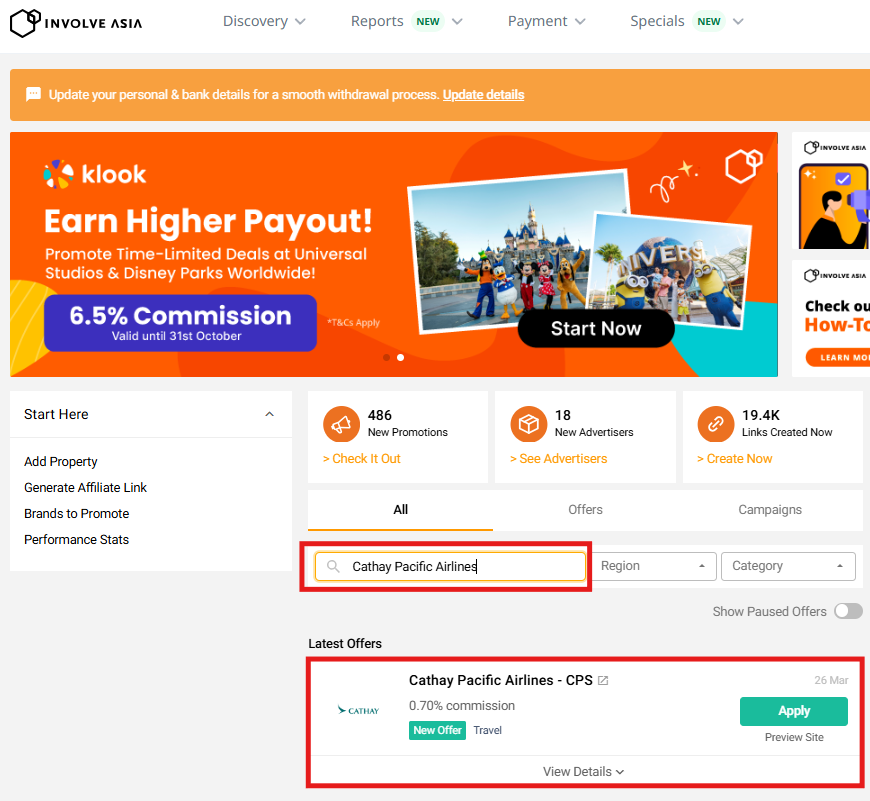Viewport: 870px width, 801px height.
Task: Expand View Details for Cathay offer
Action: click(x=584, y=771)
